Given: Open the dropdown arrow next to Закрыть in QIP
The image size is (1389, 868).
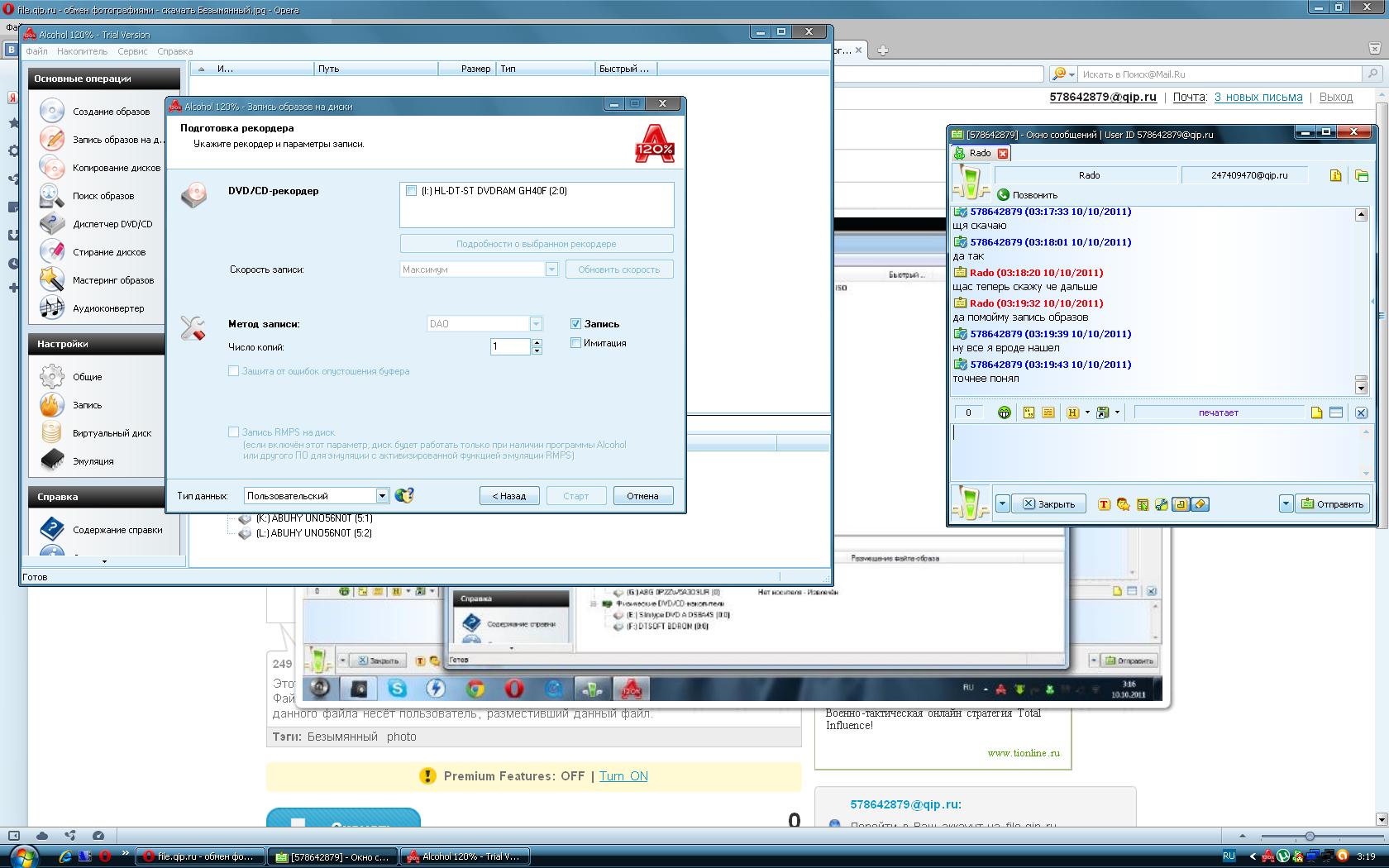Looking at the screenshot, I should [x=1002, y=503].
